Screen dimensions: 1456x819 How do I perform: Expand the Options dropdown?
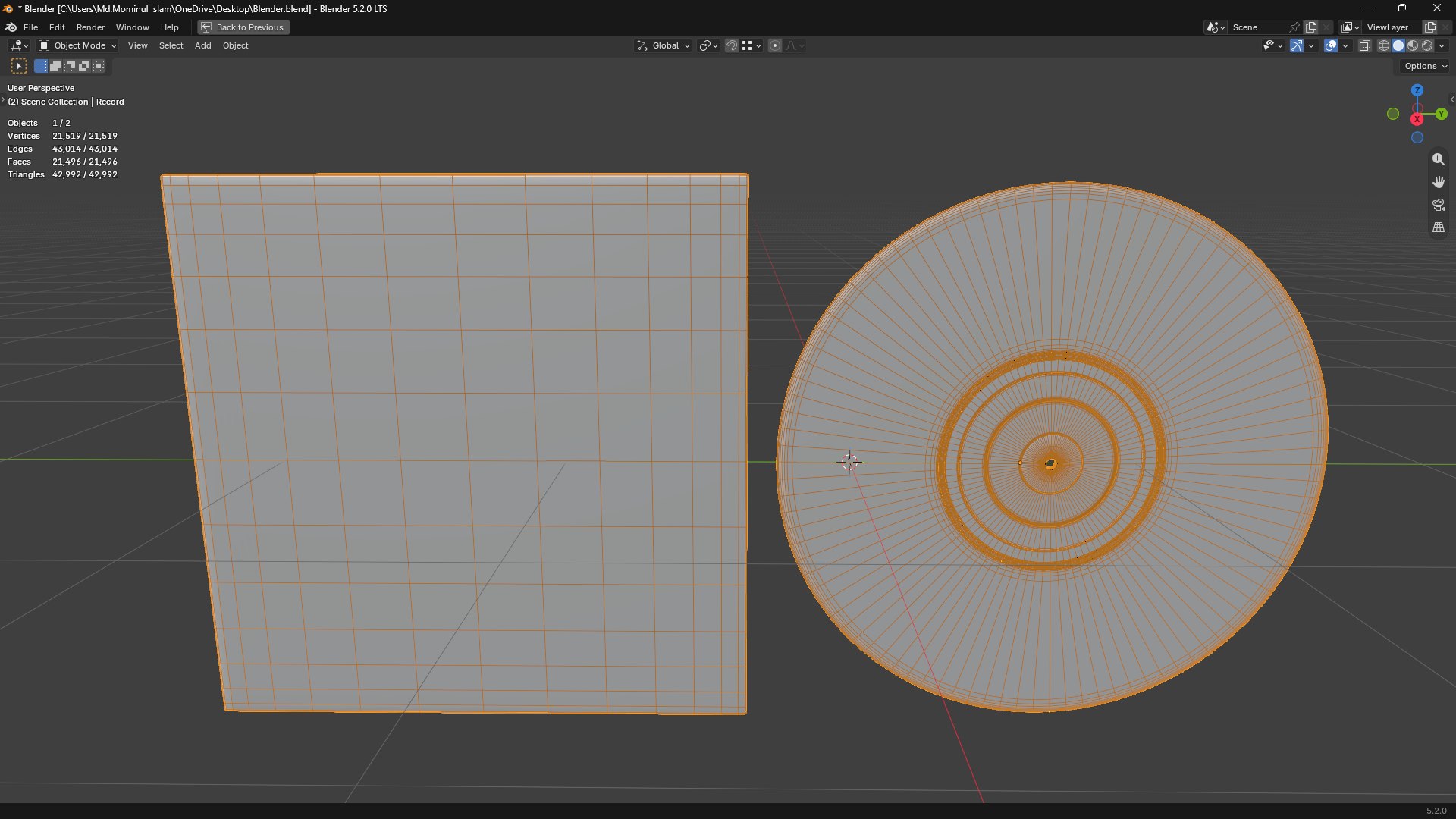1425,67
